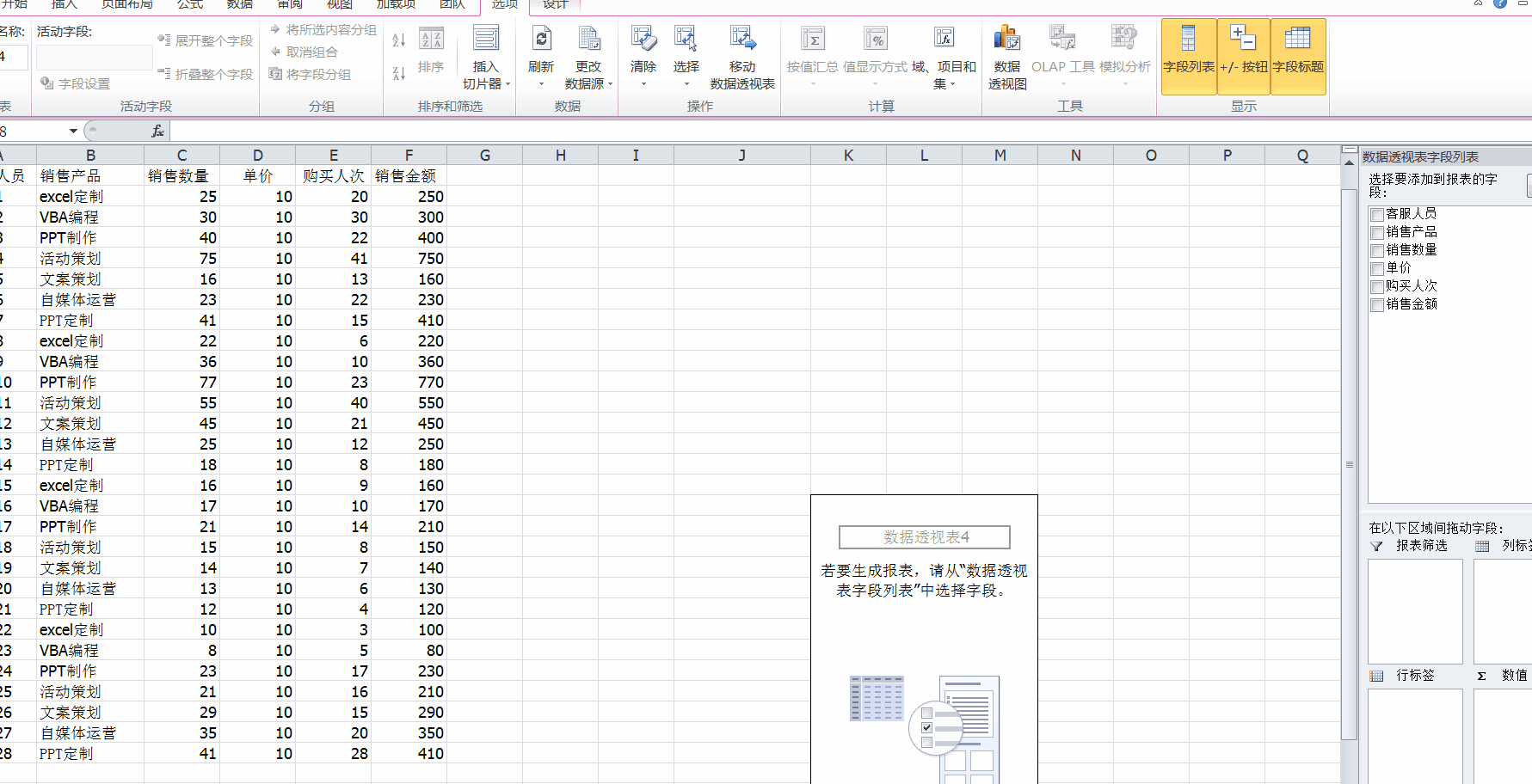Open the Page Layout (页面布局) ribbon tab
The image size is (1532, 784).
pos(126,5)
